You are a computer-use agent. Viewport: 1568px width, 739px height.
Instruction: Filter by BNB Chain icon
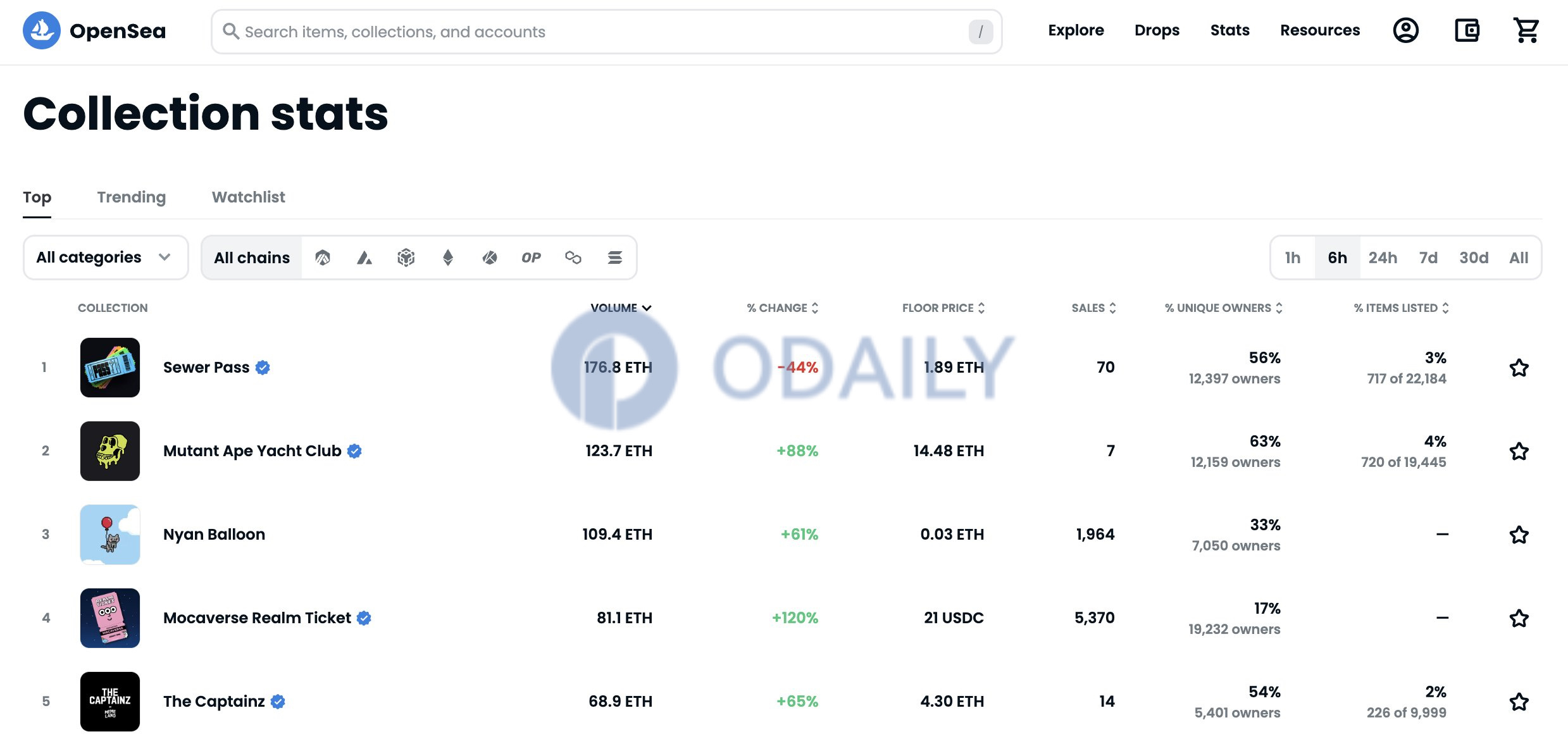pyautogui.click(x=406, y=258)
